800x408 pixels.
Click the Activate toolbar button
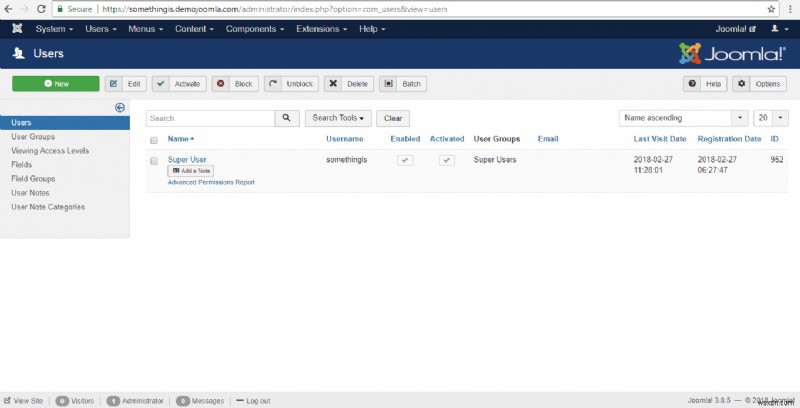(x=179, y=84)
